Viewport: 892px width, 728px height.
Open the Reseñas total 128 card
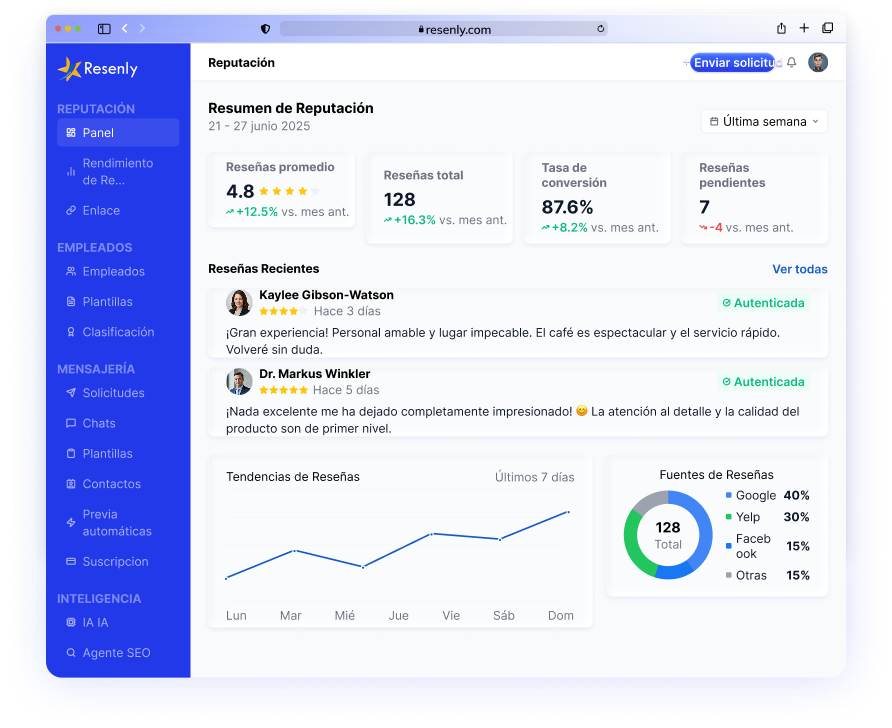click(439, 198)
